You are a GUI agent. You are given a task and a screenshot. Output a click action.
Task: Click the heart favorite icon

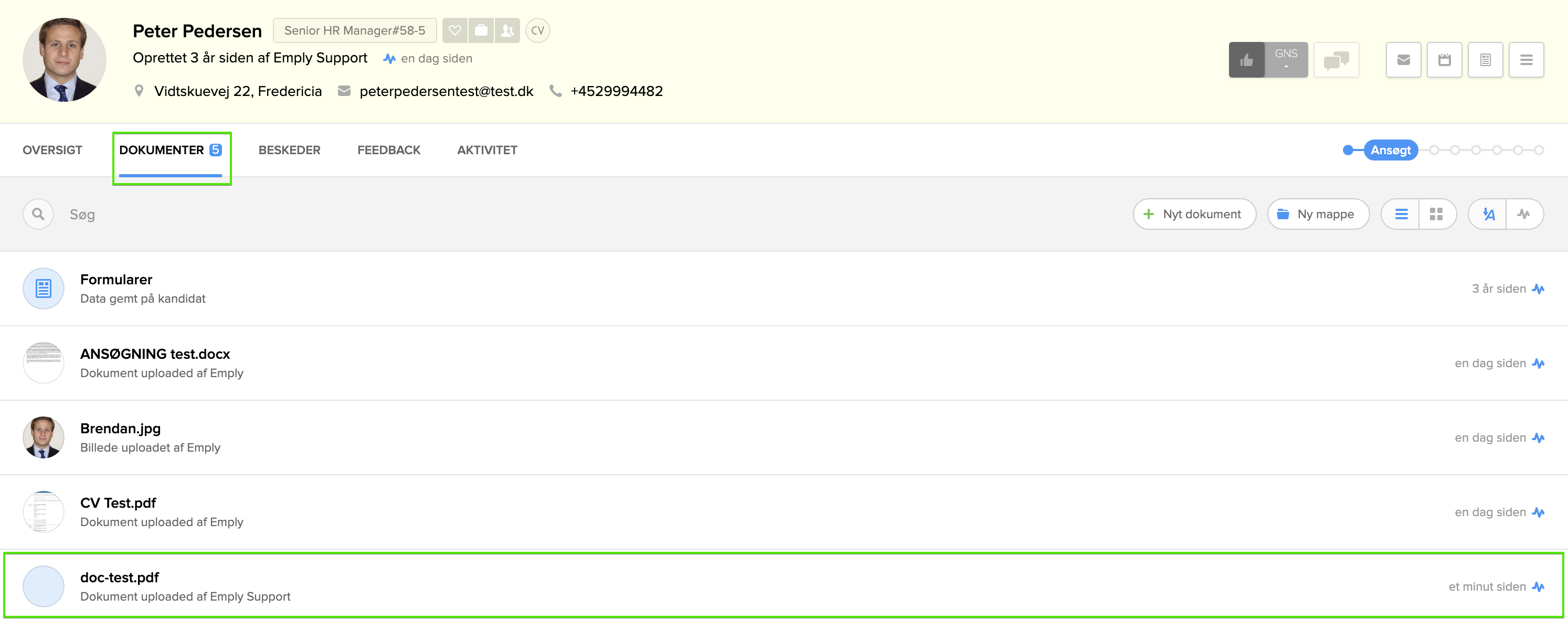click(454, 30)
